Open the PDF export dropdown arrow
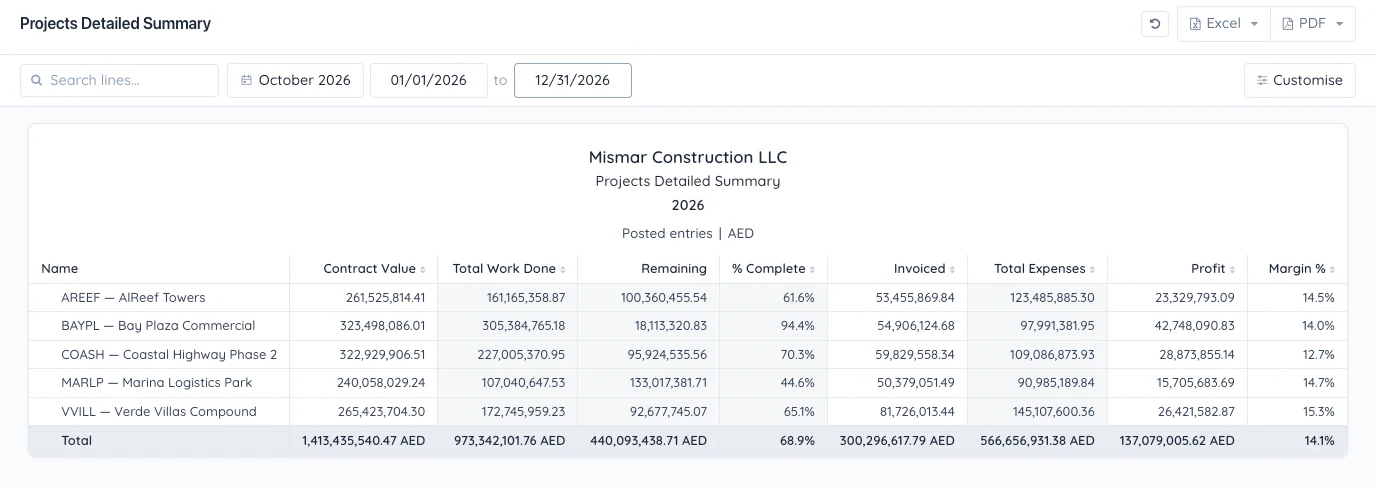Screen dimensions: 1376x488 1340,24
